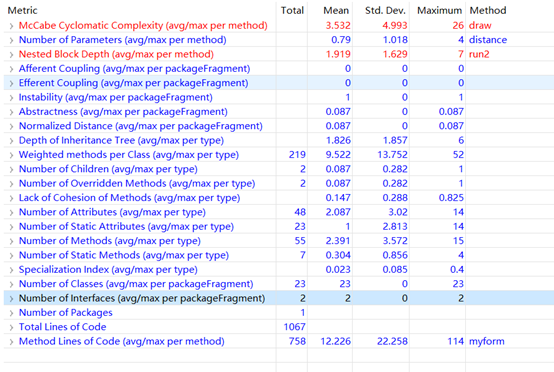Viewport: 554px width, 372px height.
Task: Select Number of Methods label
Action: coord(110,241)
